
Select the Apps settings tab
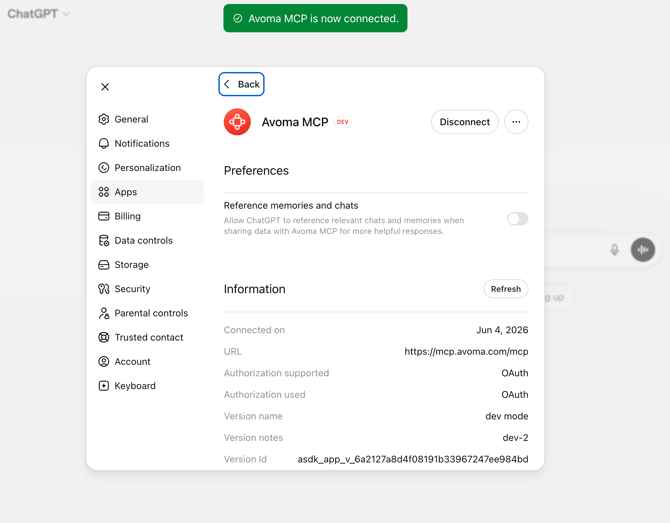coord(147,192)
